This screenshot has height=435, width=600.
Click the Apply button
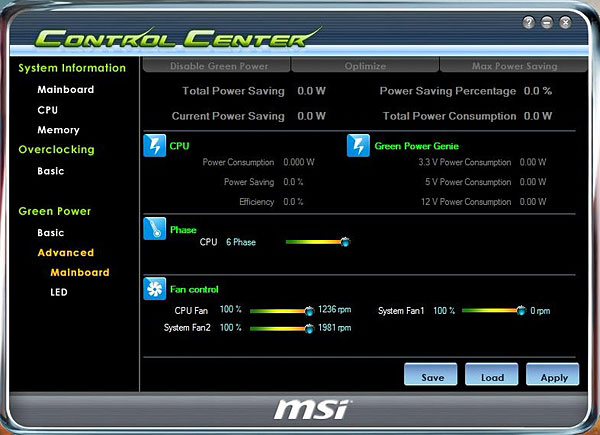[553, 374]
